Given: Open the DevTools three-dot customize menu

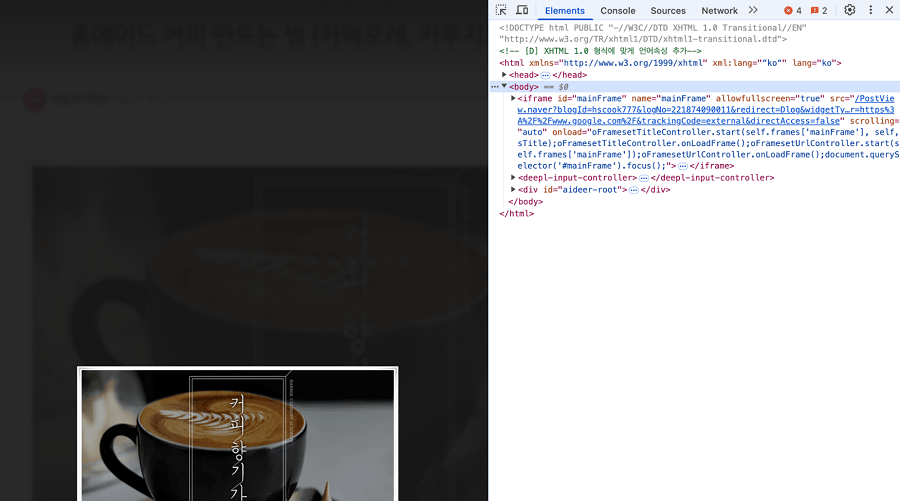Looking at the screenshot, I should (871, 10).
